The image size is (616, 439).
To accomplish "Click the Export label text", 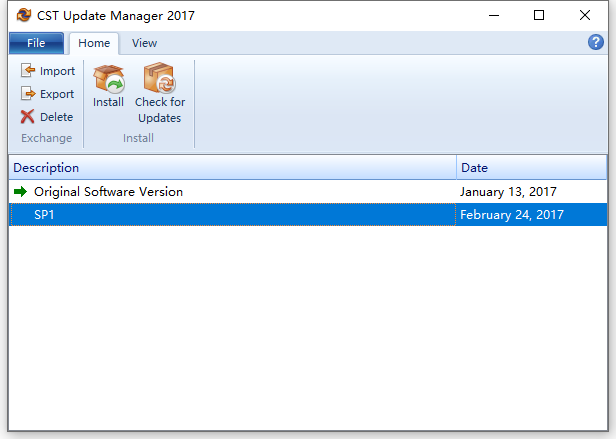I will [x=57, y=94].
